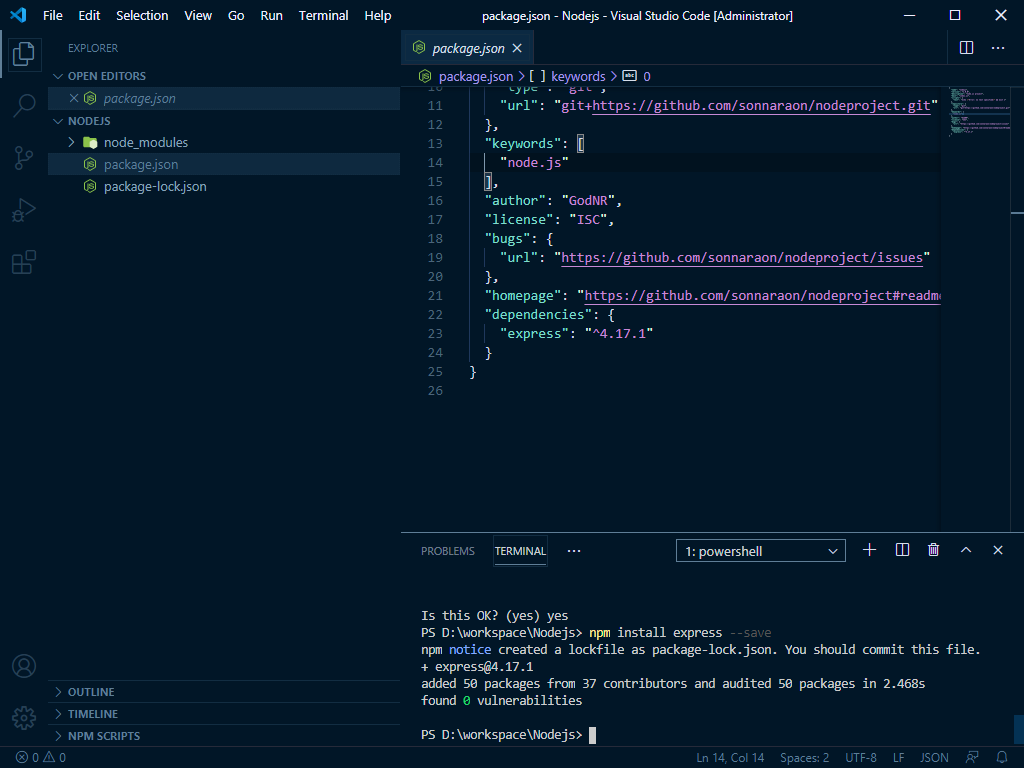Switch to the Problems panel tab
Image resolution: width=1024 pixels, height=768 pixels.
(447, 551)
